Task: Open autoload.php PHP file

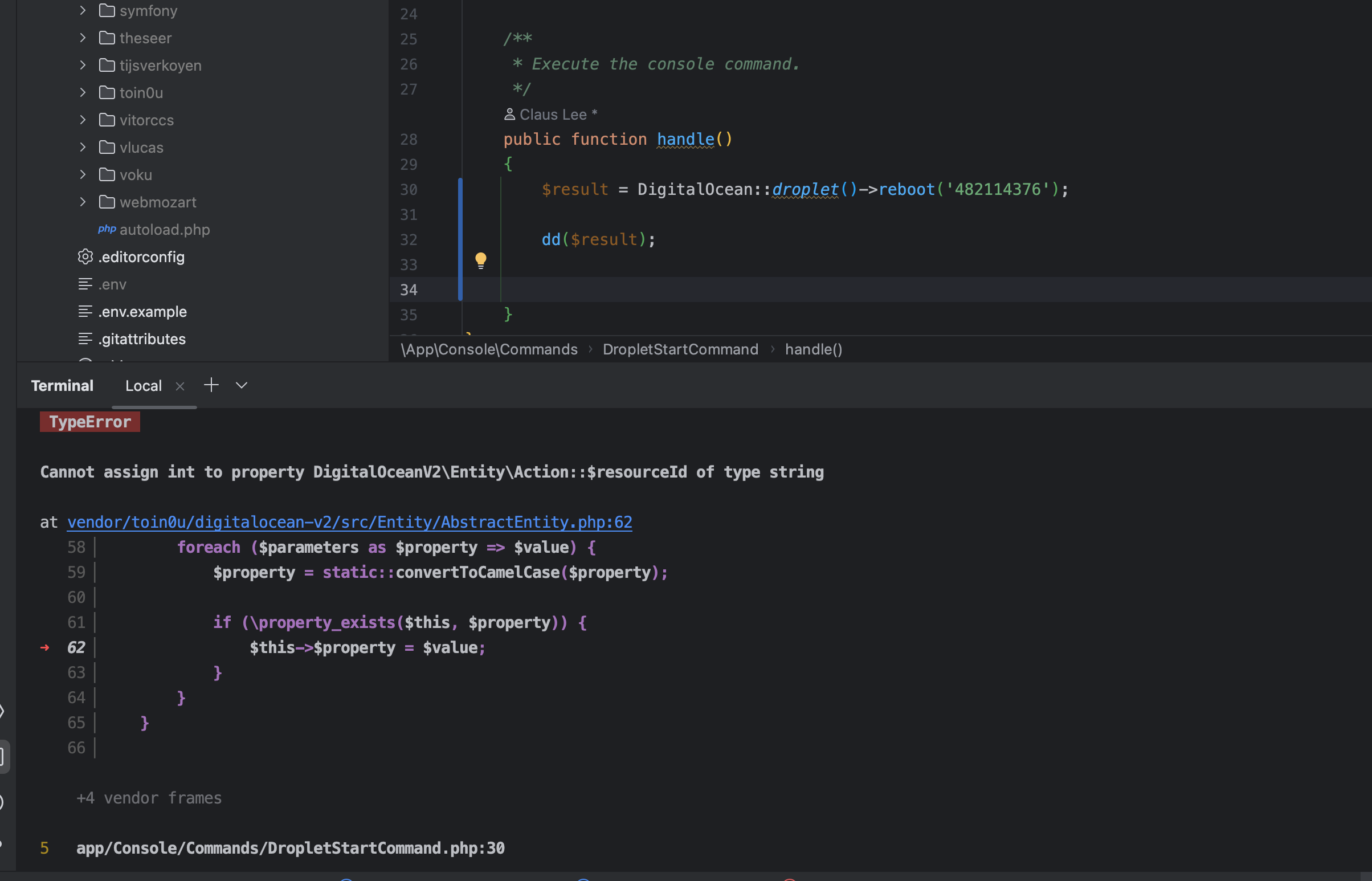Action: (164, 230)
